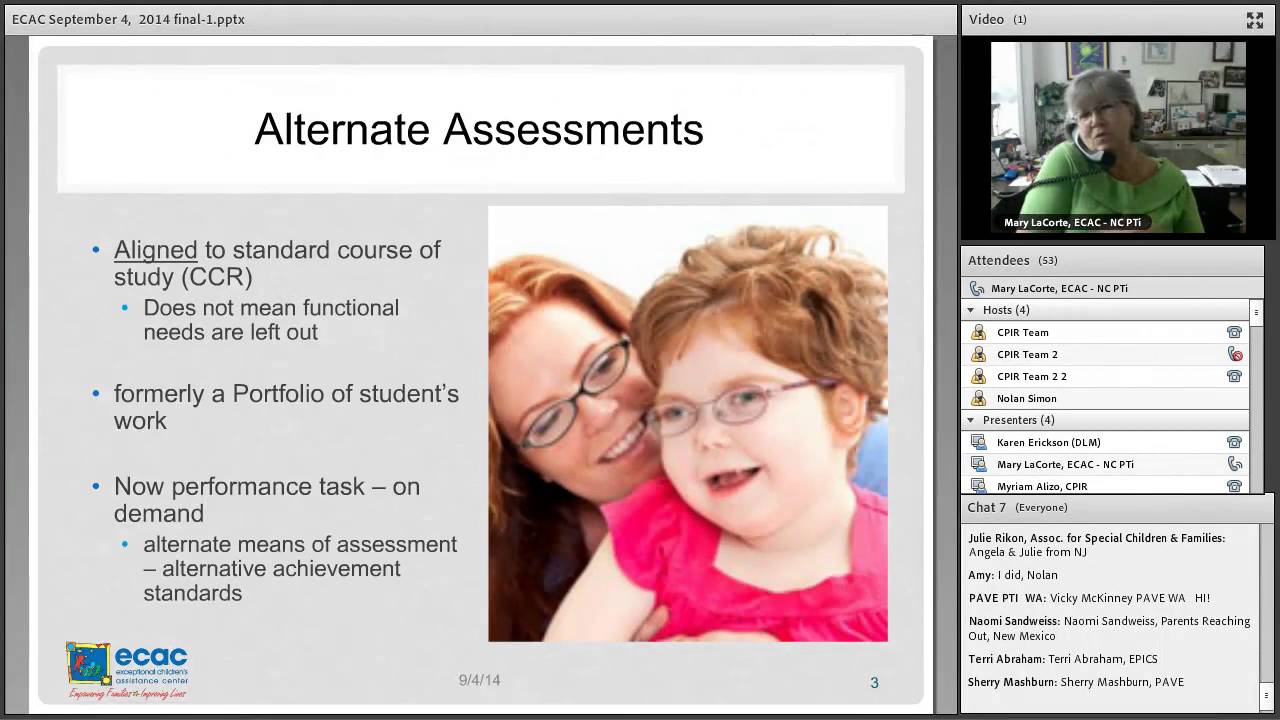Click telephone icon on CPIR Team 2 2 row
1280x720 pixels.
tap(1234, 376)
